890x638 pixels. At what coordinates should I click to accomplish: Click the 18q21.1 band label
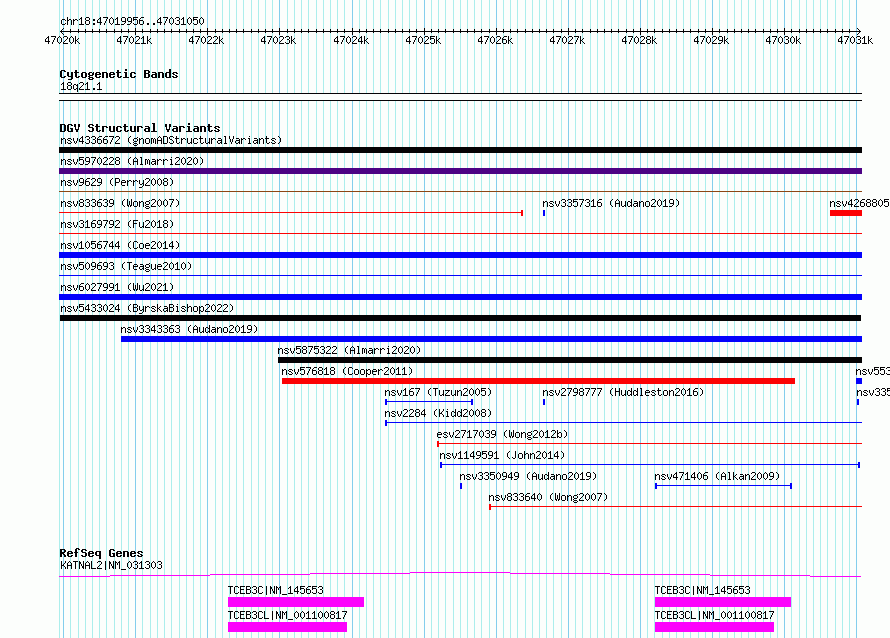[81, 86]
